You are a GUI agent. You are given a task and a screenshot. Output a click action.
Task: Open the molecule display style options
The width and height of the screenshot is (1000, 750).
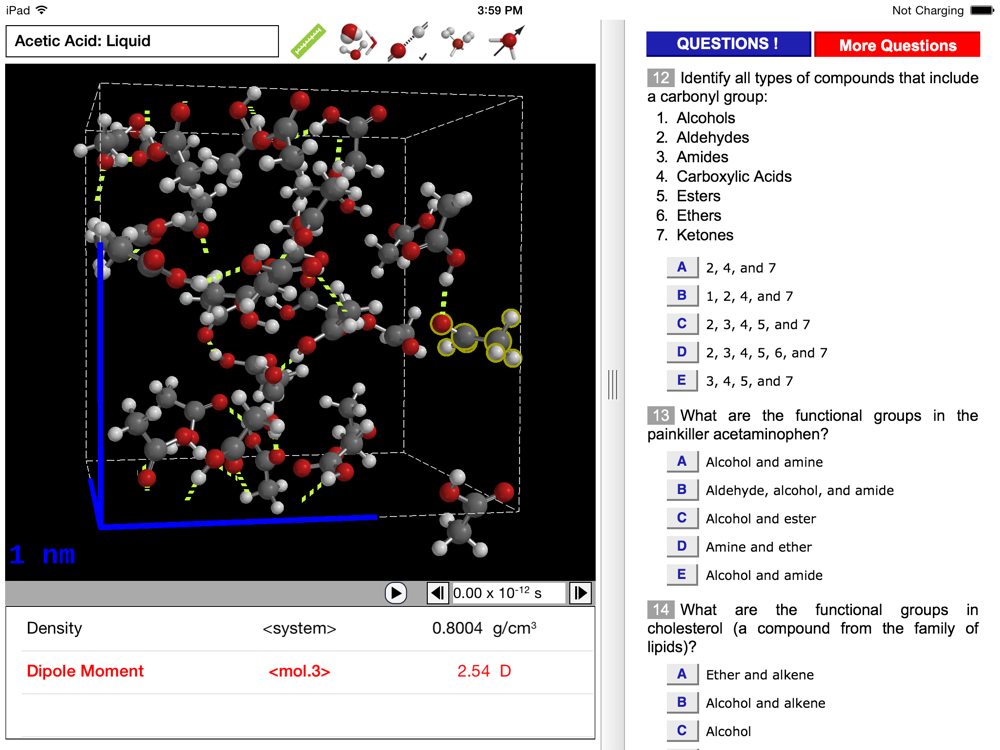356,41
